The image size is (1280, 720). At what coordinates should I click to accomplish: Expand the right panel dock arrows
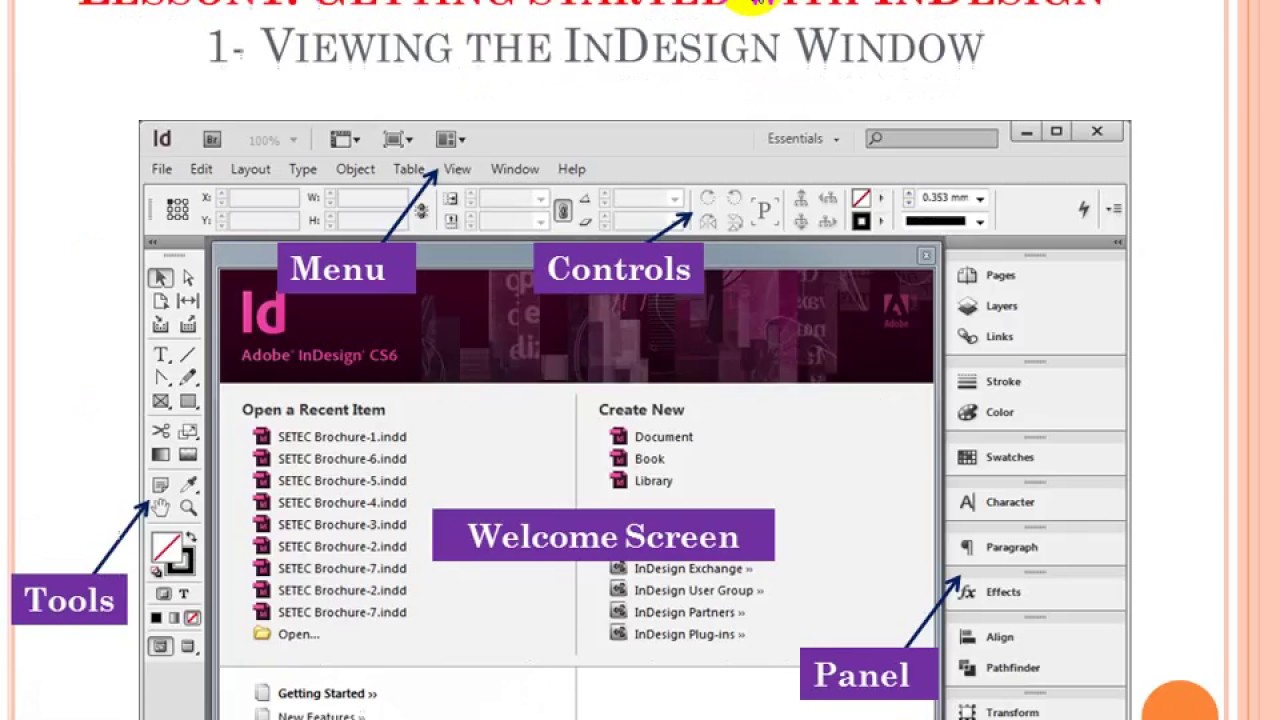pos(1118,242)
